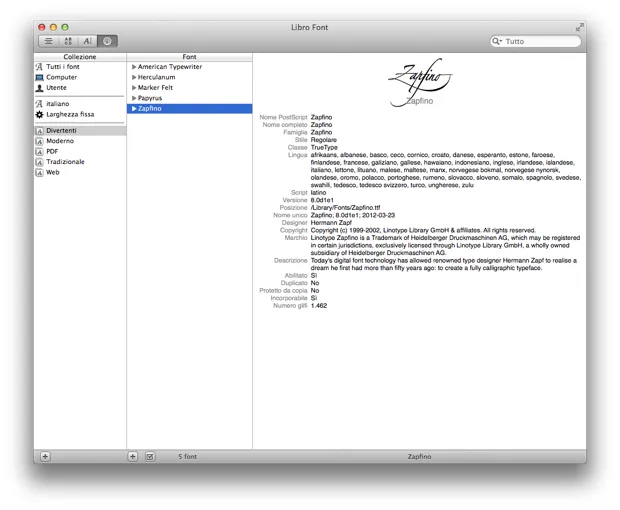This screenshot has width=620, height=510.
Task: Select the Computer collection icon
Action: point(39,77)
